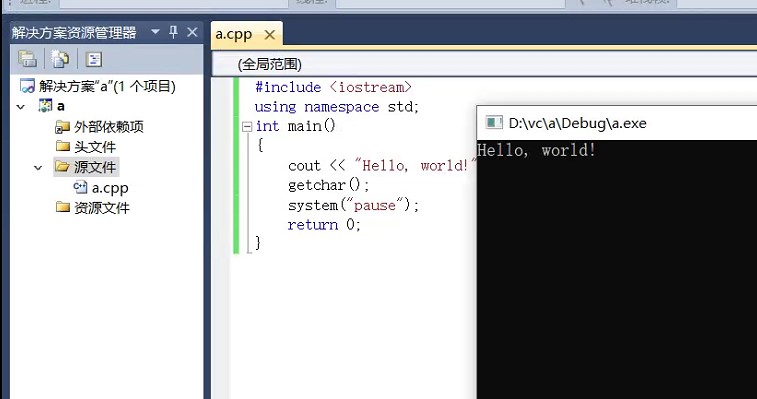Open a.cpp in the solution tree
Screen dimensions: 757x399
click(x=110, y=188)
